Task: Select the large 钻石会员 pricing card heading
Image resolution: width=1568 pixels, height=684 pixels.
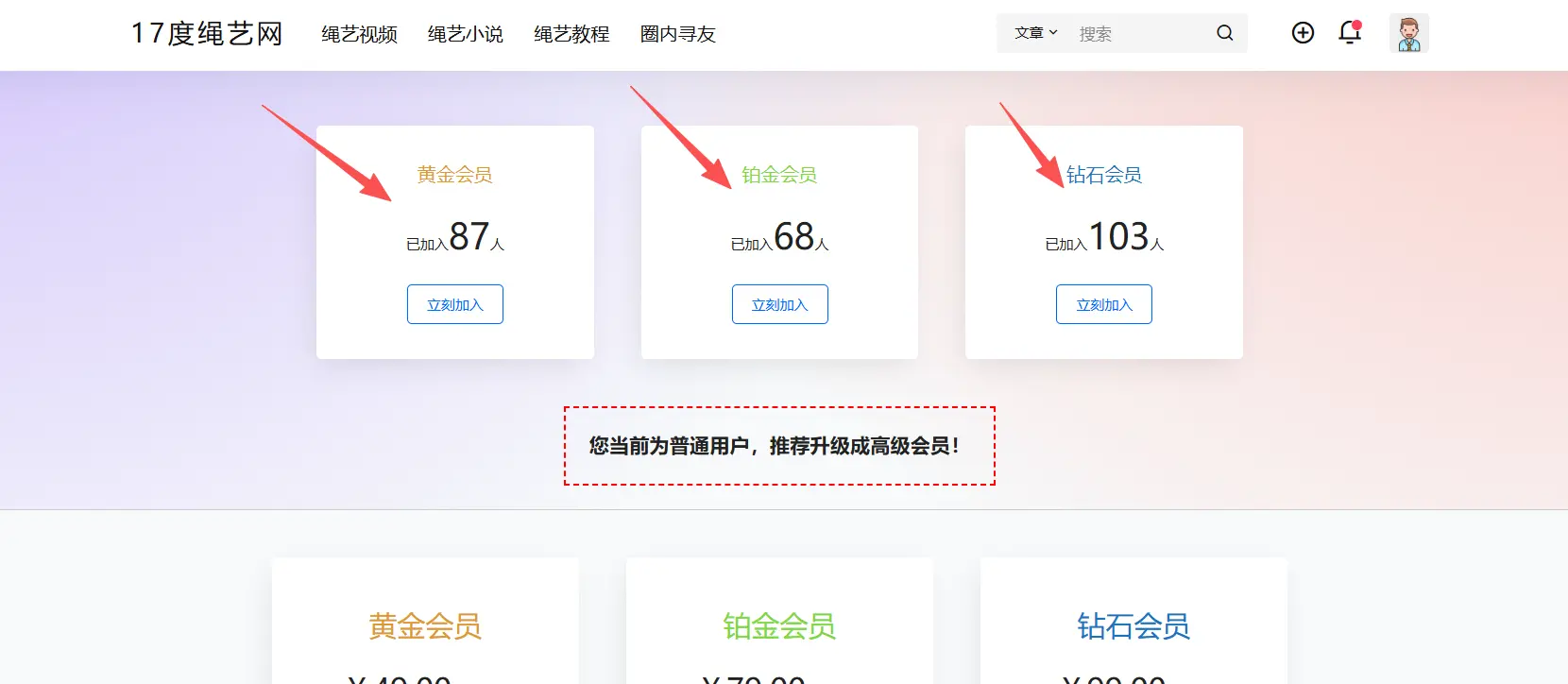Action: tap(1133, 625)
